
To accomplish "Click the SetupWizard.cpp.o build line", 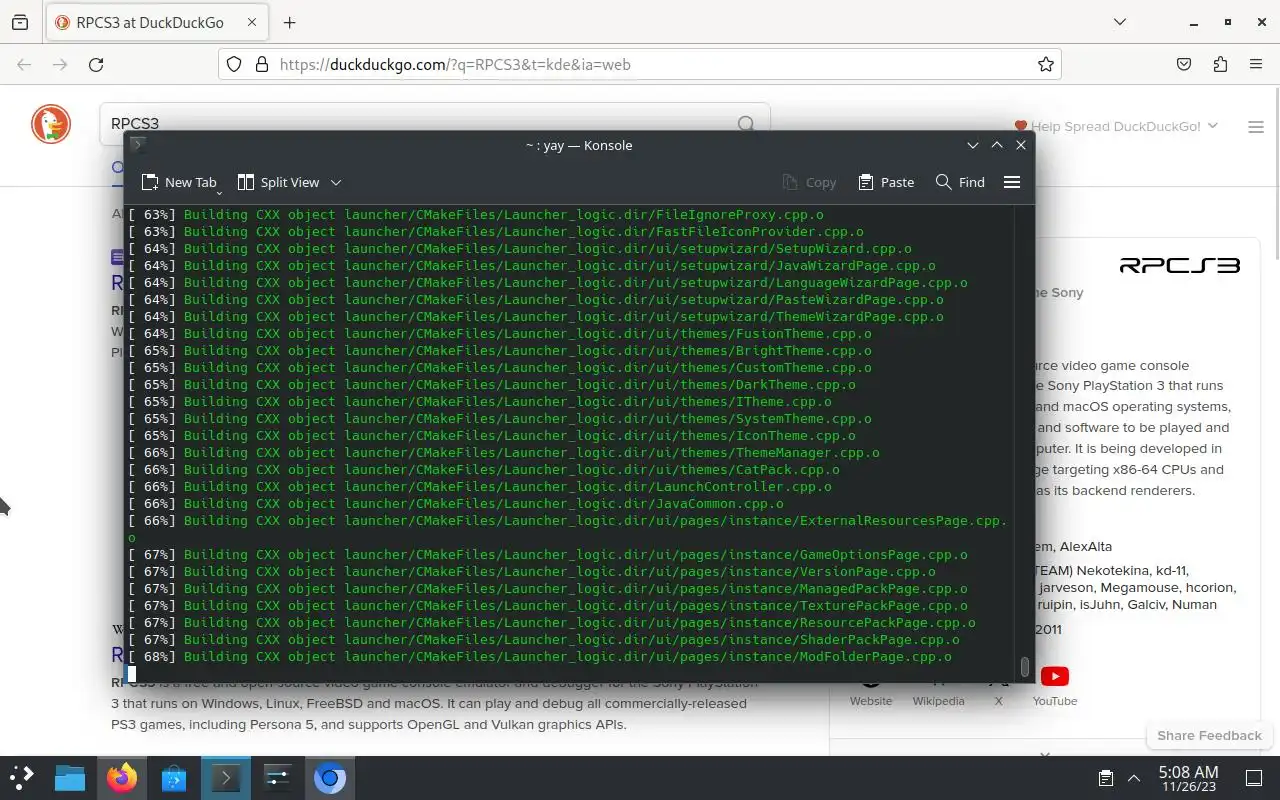I will tap(520, 249).
